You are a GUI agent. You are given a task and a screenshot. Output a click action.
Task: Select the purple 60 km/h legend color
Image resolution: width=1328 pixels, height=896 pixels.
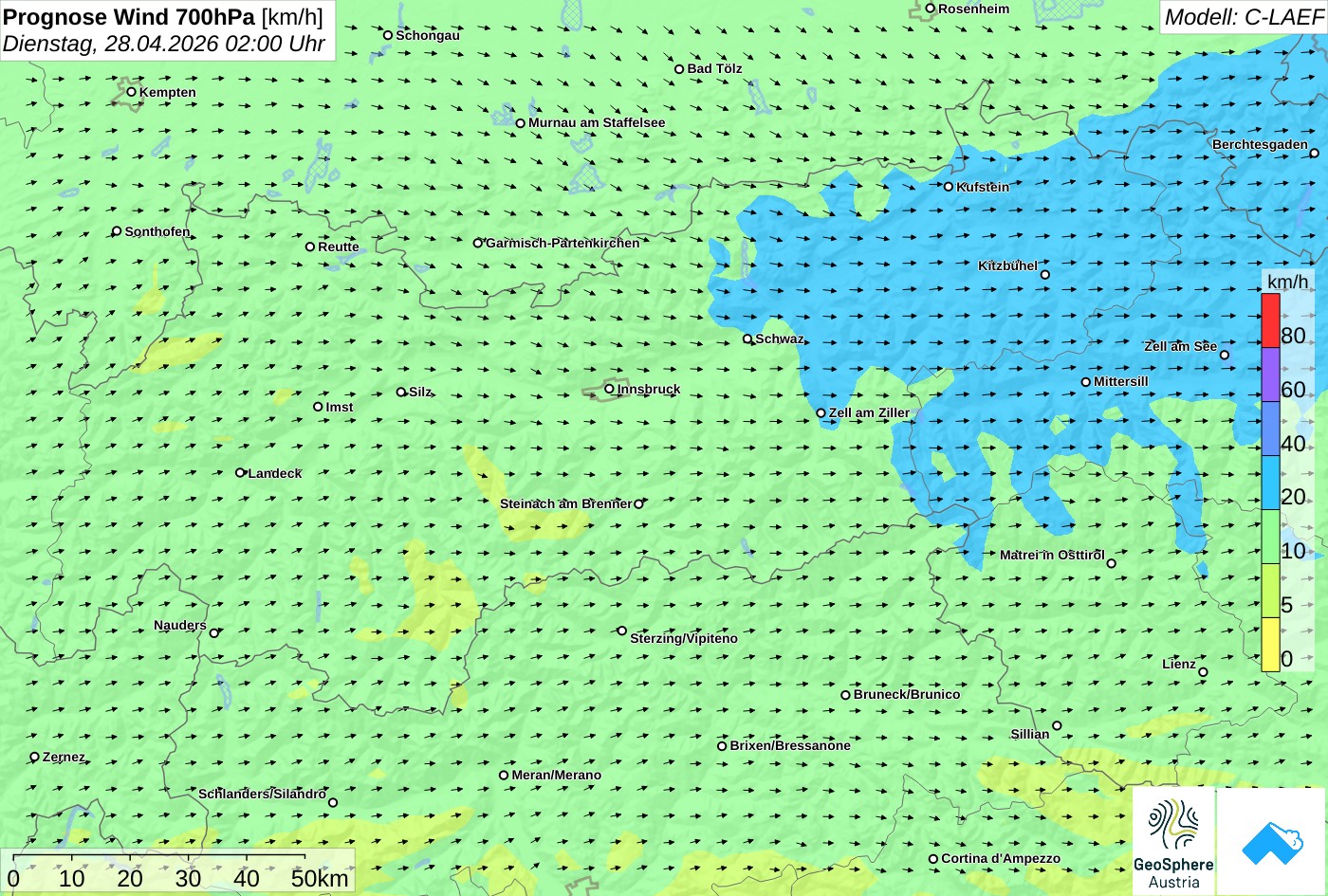click(x=1270, y=375)
